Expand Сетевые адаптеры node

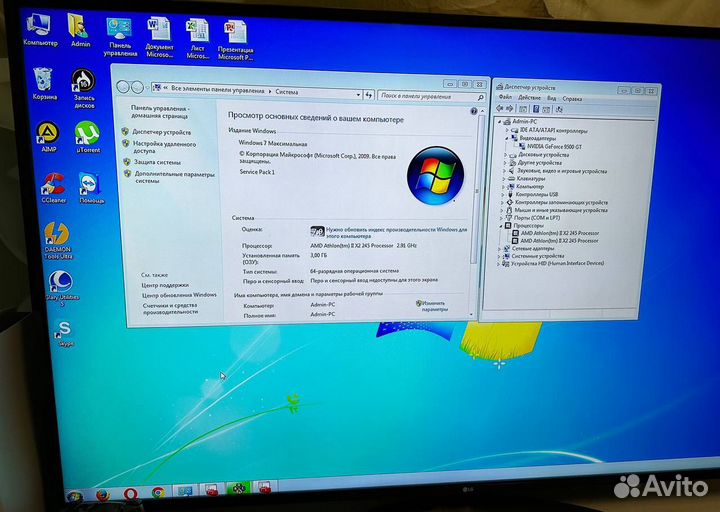tap(500, 248)
